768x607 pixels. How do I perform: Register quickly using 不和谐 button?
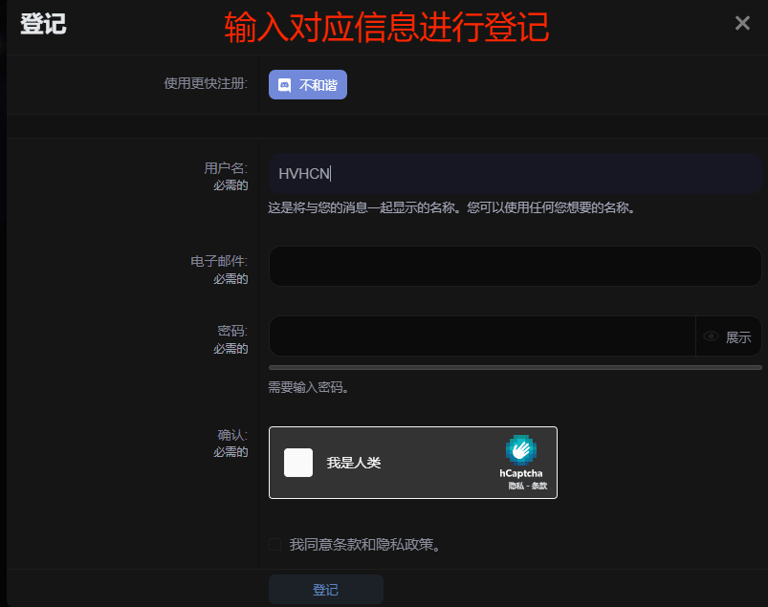(x=308, y=85)
